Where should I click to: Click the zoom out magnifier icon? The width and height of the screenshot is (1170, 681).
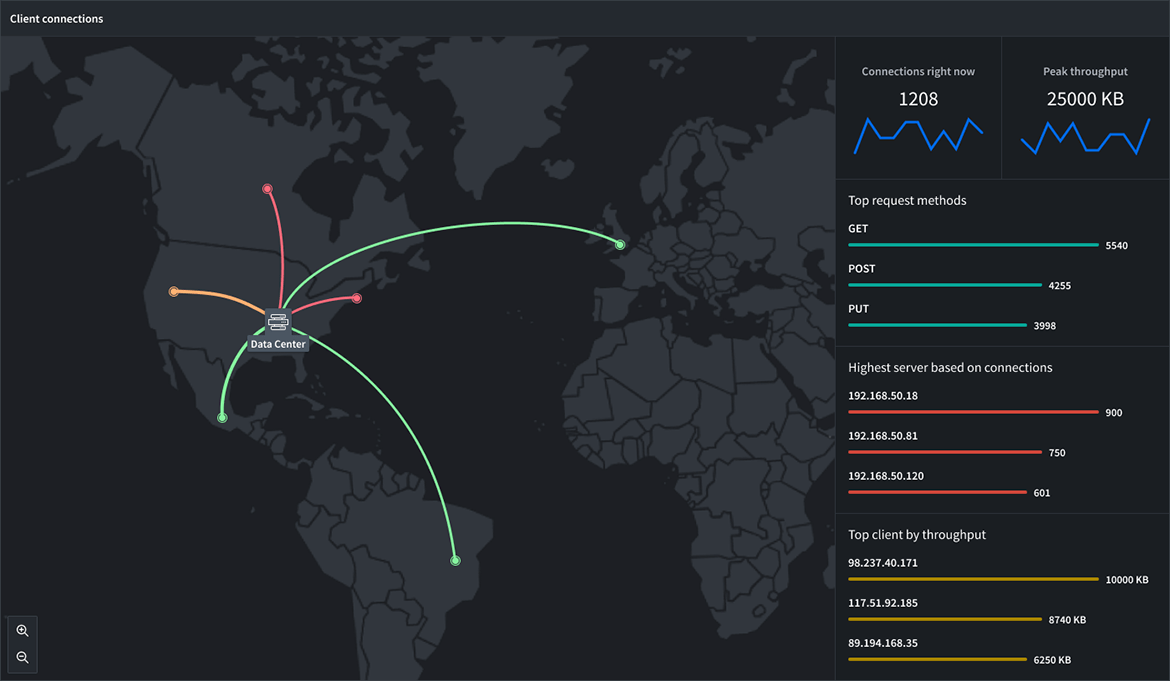22,658
